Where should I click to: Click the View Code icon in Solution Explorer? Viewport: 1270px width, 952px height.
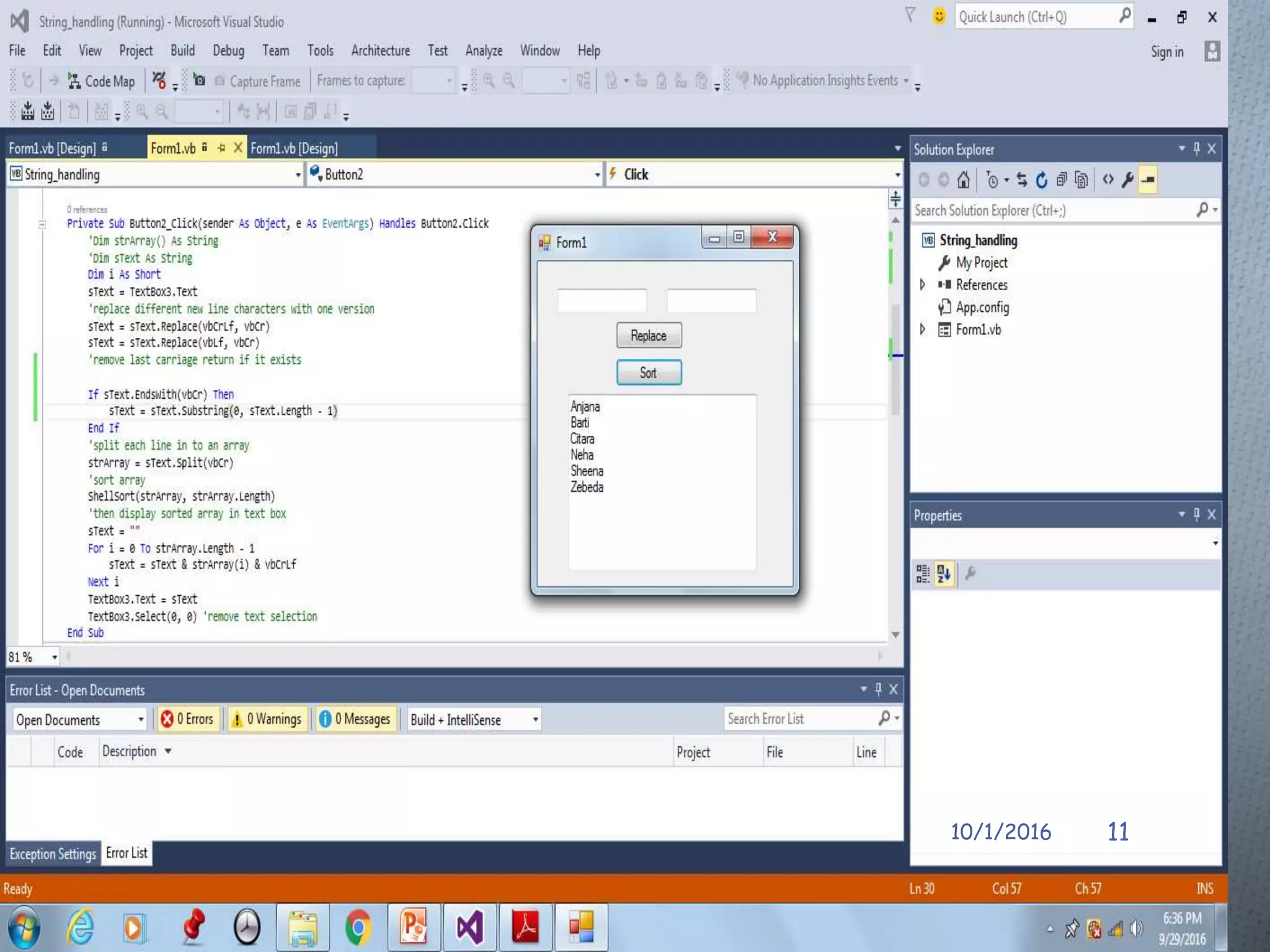click(1108, 180)
